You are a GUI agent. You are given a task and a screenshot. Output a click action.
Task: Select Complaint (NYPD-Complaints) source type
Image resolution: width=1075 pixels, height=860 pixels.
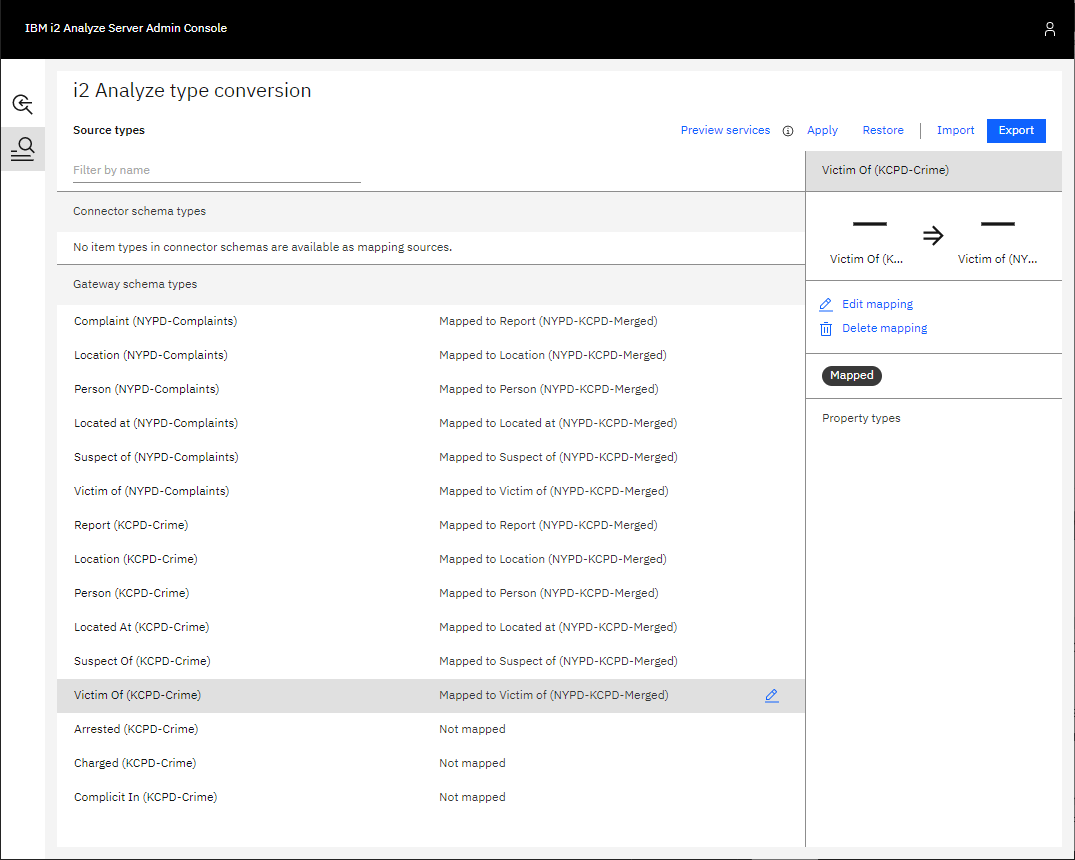pos(155,321)
